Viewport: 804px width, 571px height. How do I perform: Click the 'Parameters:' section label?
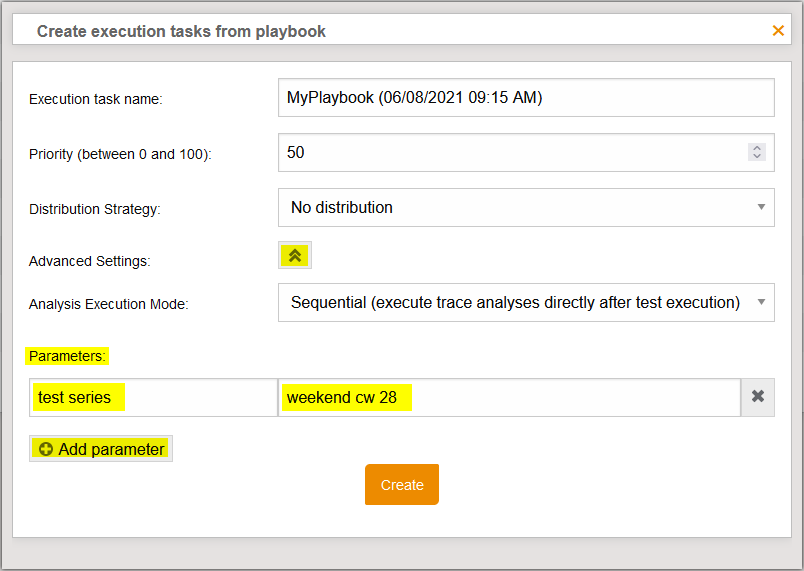click(68, 356)
